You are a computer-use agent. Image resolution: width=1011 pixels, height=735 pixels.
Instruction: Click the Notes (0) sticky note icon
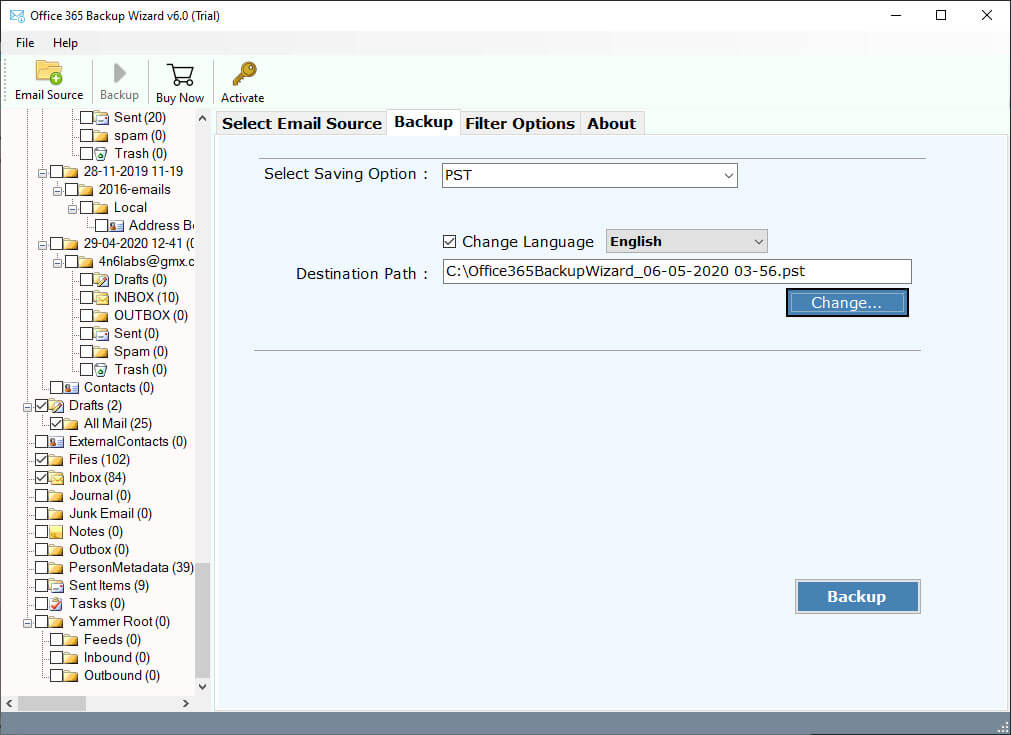tap(57, 532)
